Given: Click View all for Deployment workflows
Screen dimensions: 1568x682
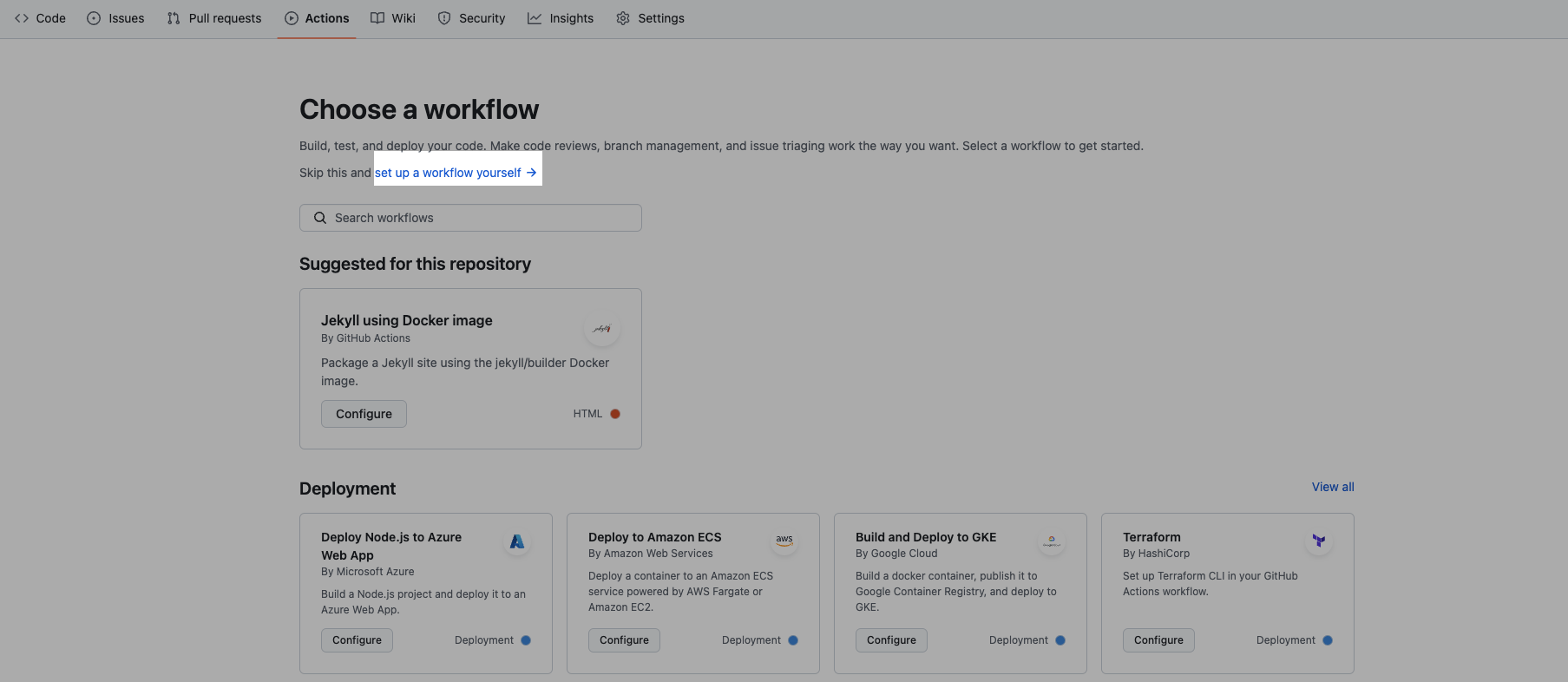Looking at the screenshot, I should pyautogui.click(x=1332, y=487).
